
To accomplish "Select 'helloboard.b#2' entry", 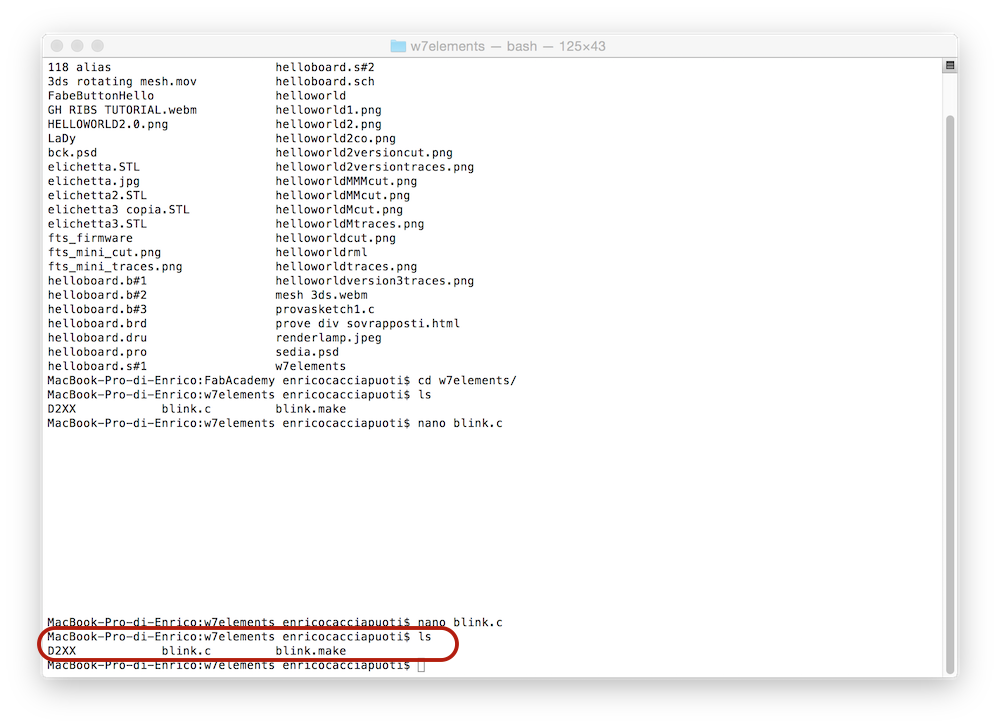I will click(97, 295).
